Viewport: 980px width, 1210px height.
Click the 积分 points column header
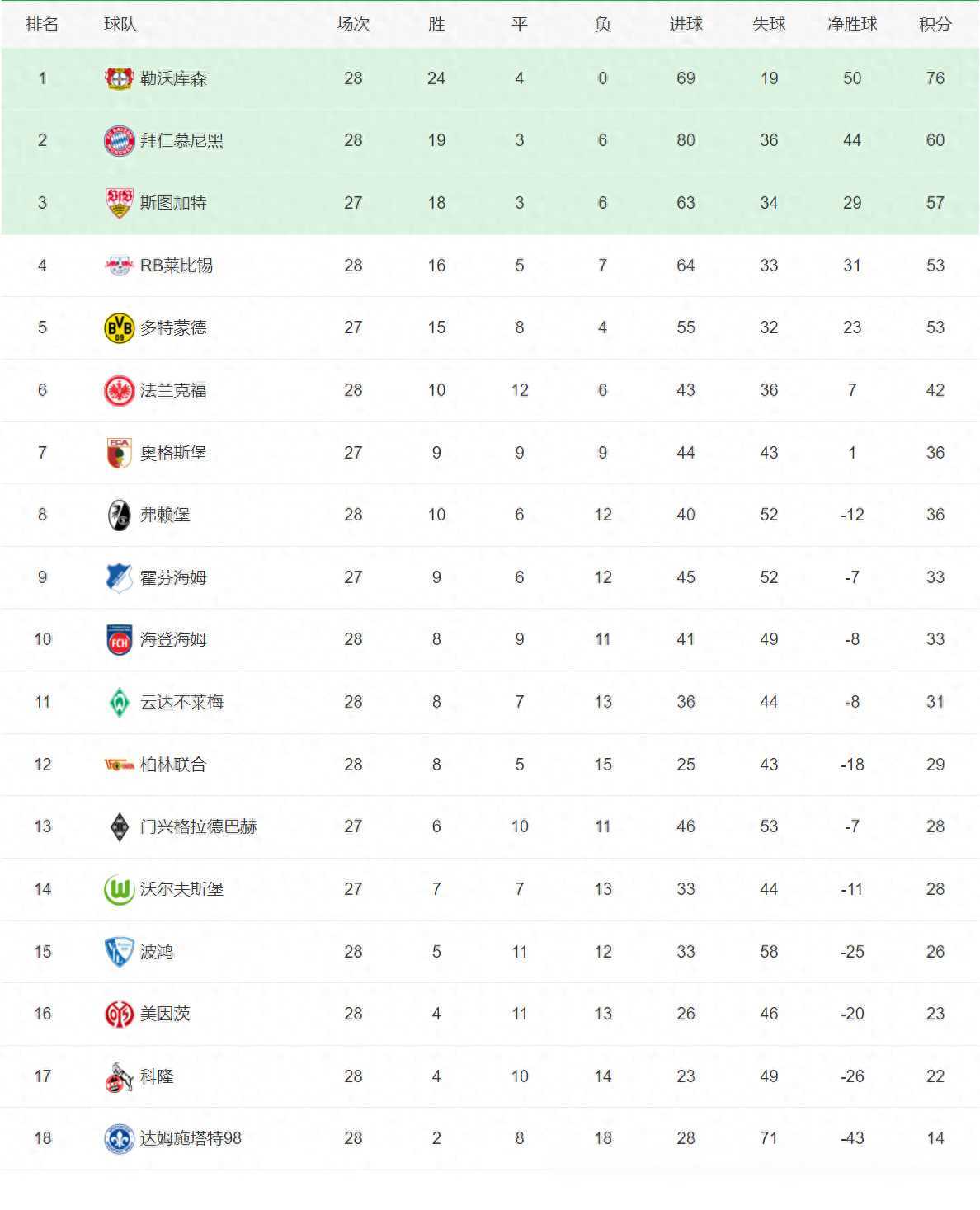935,25
